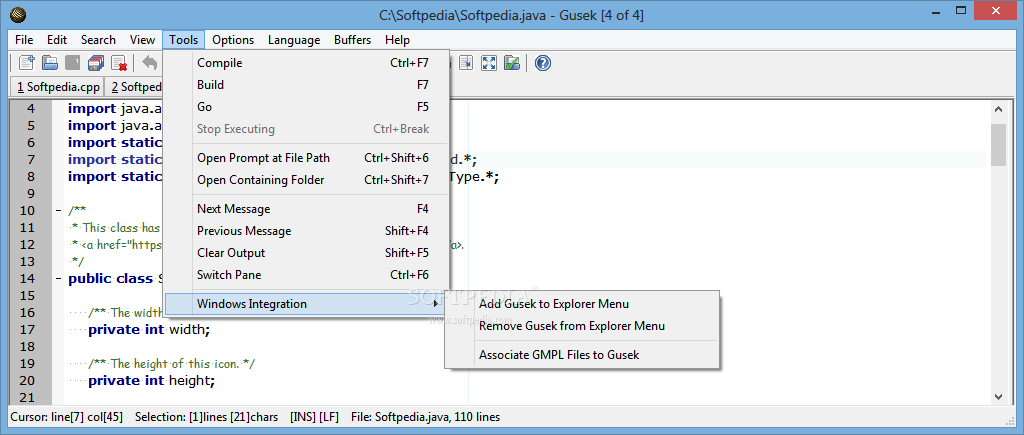This screenshot has height=435, width=1024.
Task: Open help with the blue question mark icon
Action: [x=543, y=63]
